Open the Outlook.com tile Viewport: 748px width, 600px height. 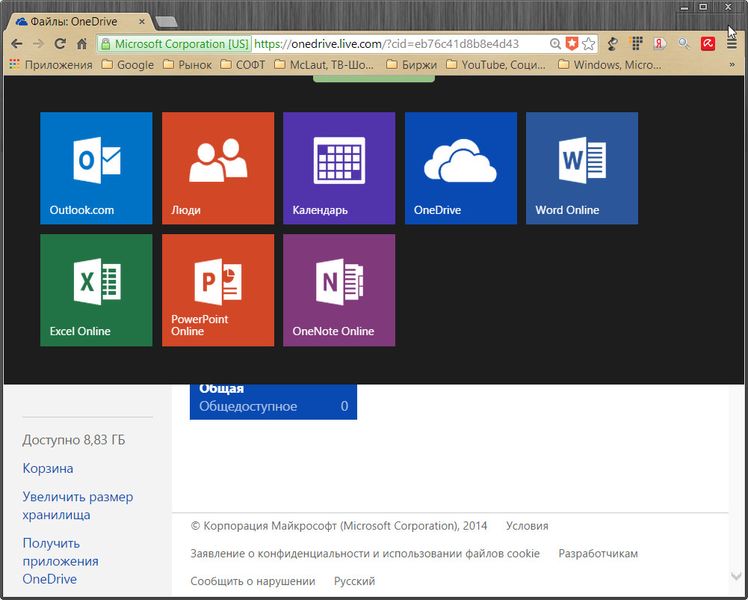[96, 168]
